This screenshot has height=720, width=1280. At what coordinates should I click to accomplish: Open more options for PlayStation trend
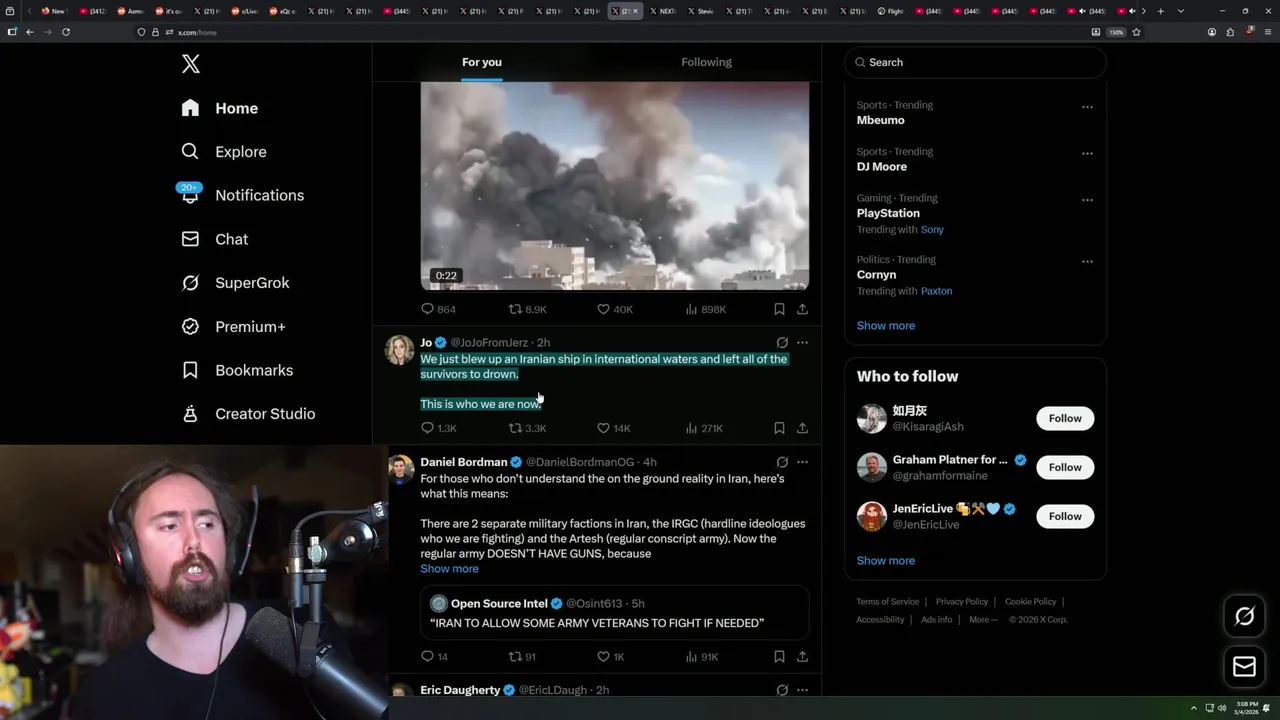point(1087,200)
